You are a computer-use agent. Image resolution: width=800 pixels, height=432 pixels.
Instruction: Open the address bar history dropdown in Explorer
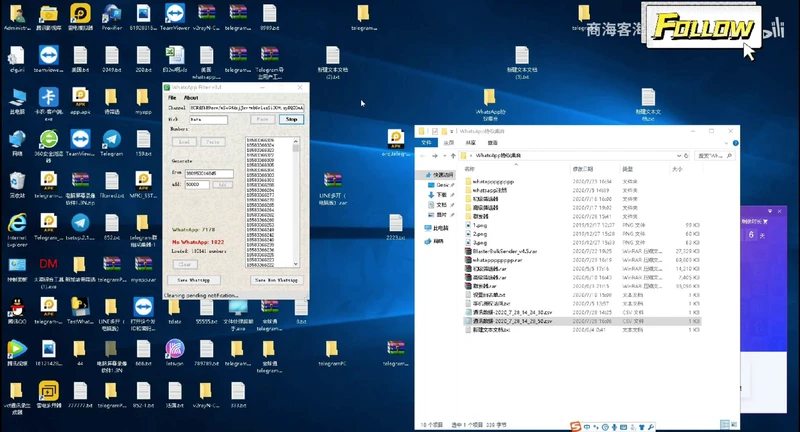(x=679, y=156)
